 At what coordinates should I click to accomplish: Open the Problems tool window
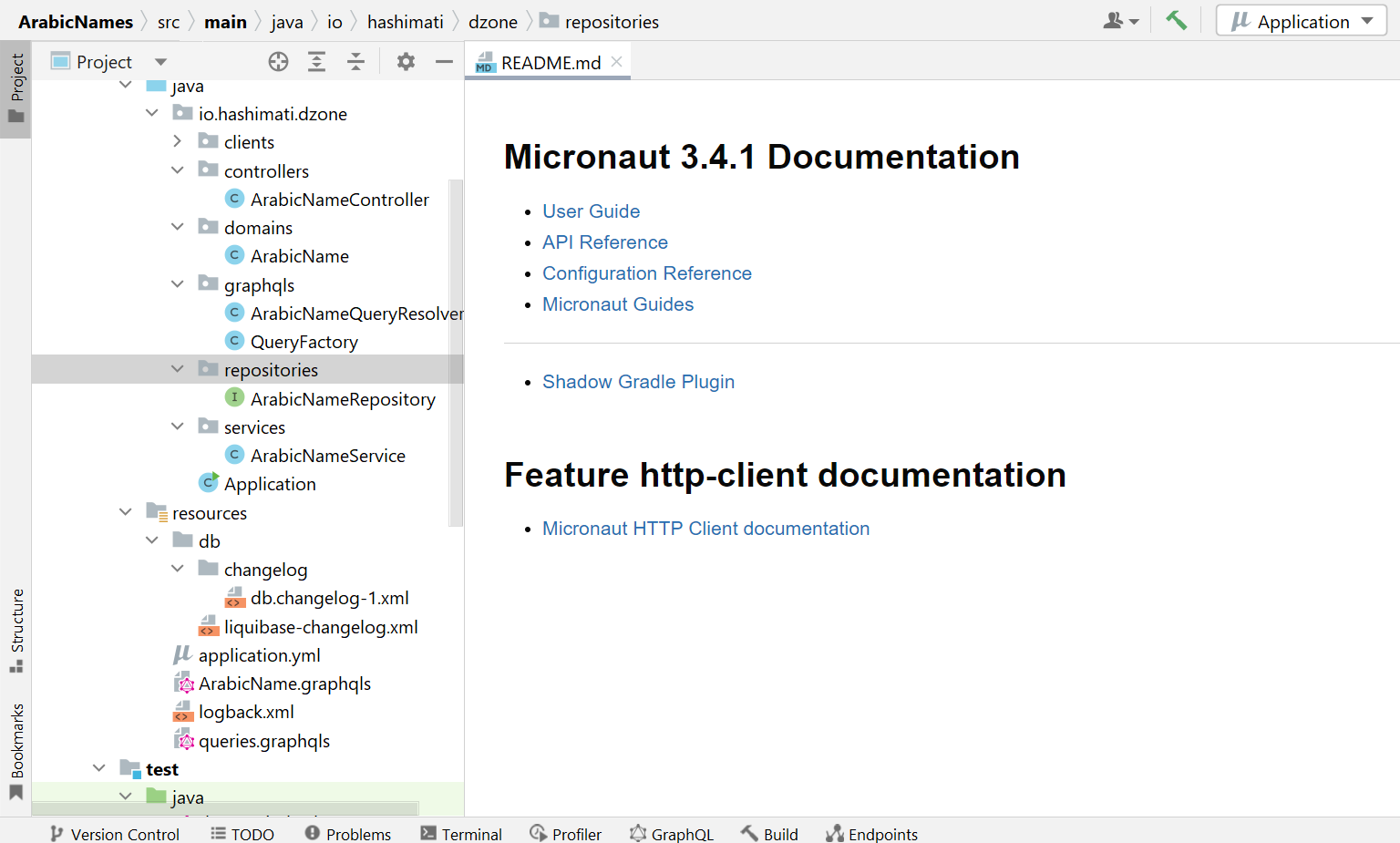point(347,834)
